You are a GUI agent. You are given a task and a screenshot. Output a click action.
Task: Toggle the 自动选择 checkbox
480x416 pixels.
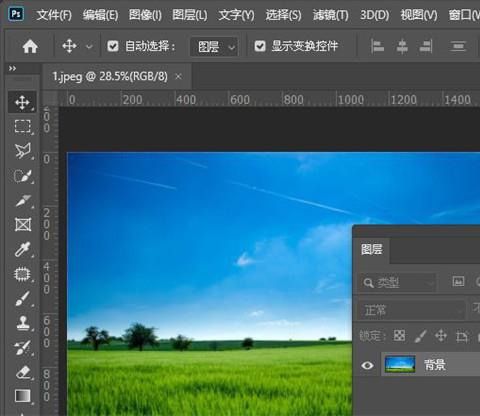[x=113, y=46]
